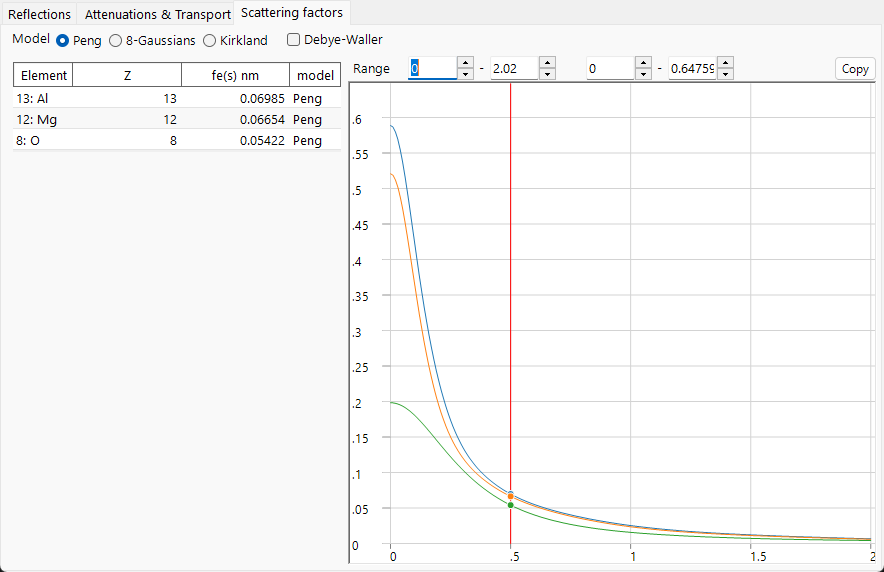Click the fe(s) value 0.06985
The image size is (884, 572).
262,98
